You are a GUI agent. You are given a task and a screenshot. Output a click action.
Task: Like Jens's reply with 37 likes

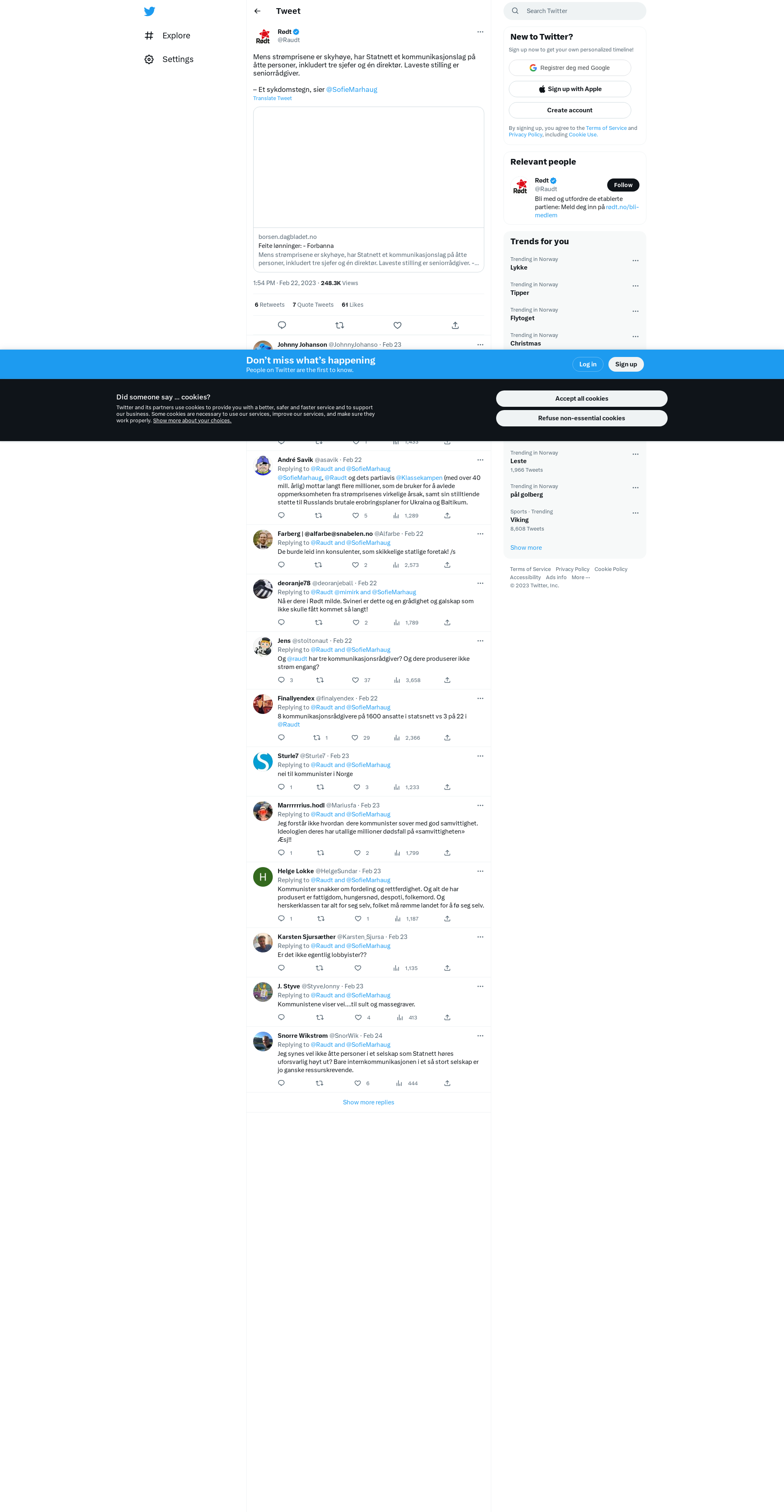(355, 680)
